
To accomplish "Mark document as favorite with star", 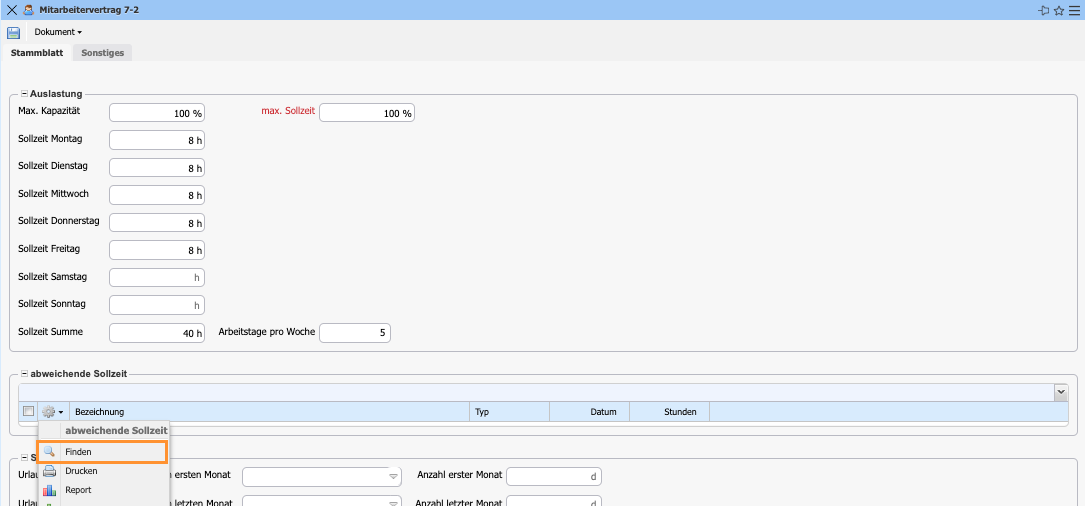I will coord(1058,10).
